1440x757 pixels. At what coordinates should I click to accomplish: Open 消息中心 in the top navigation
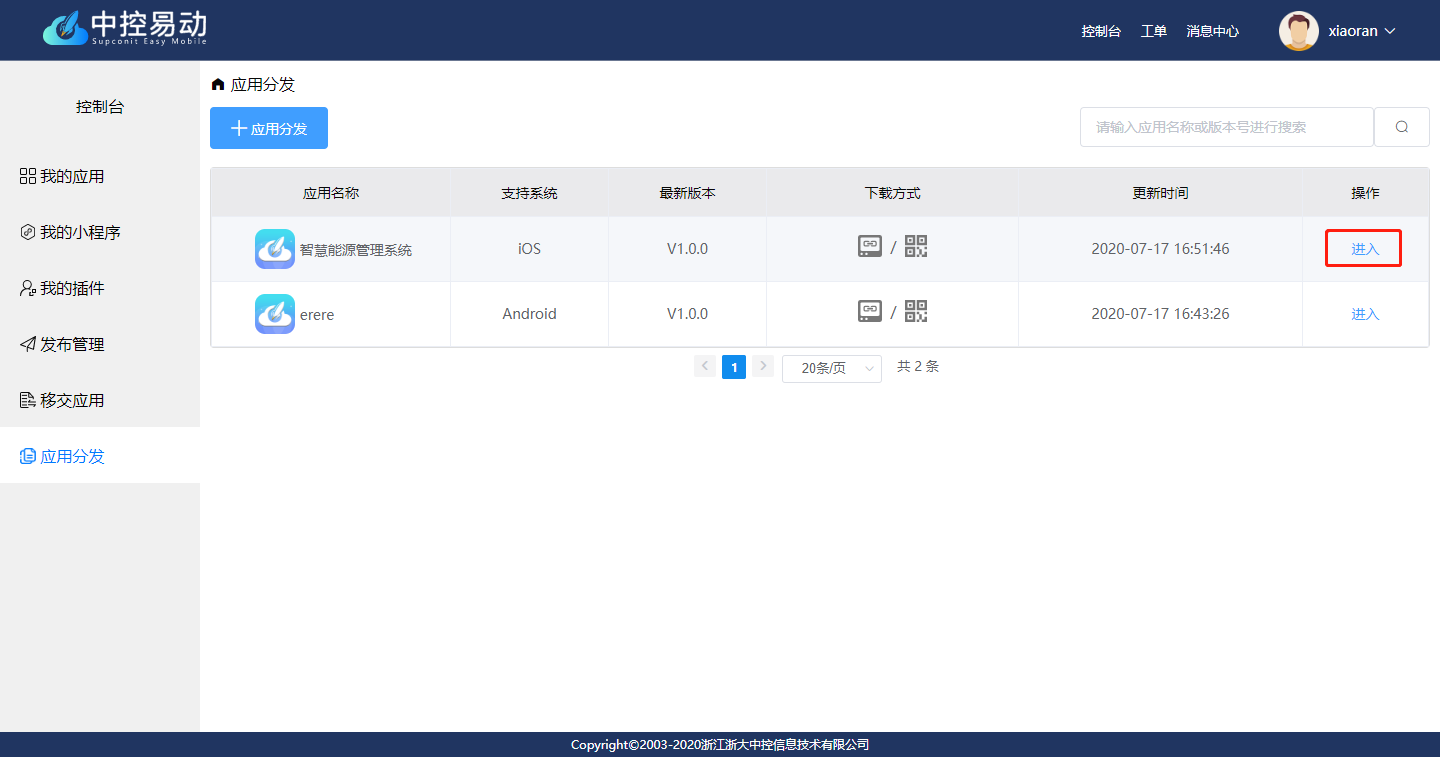pos(1212,31)
